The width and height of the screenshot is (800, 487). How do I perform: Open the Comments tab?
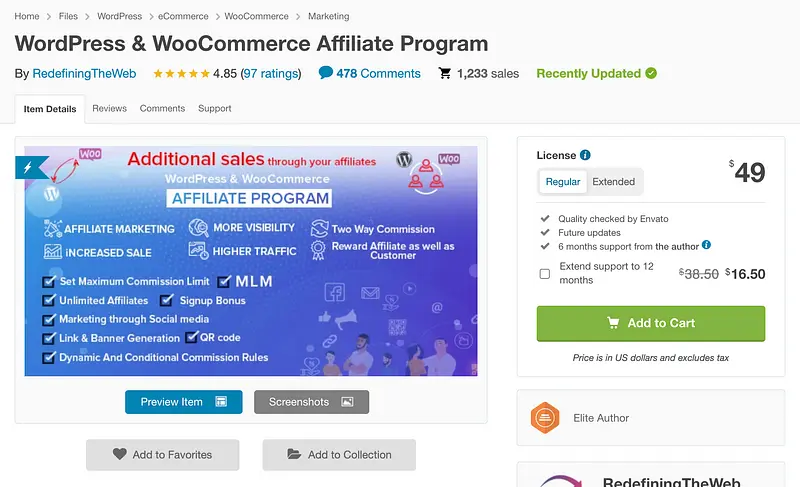(x=162, y=108)
